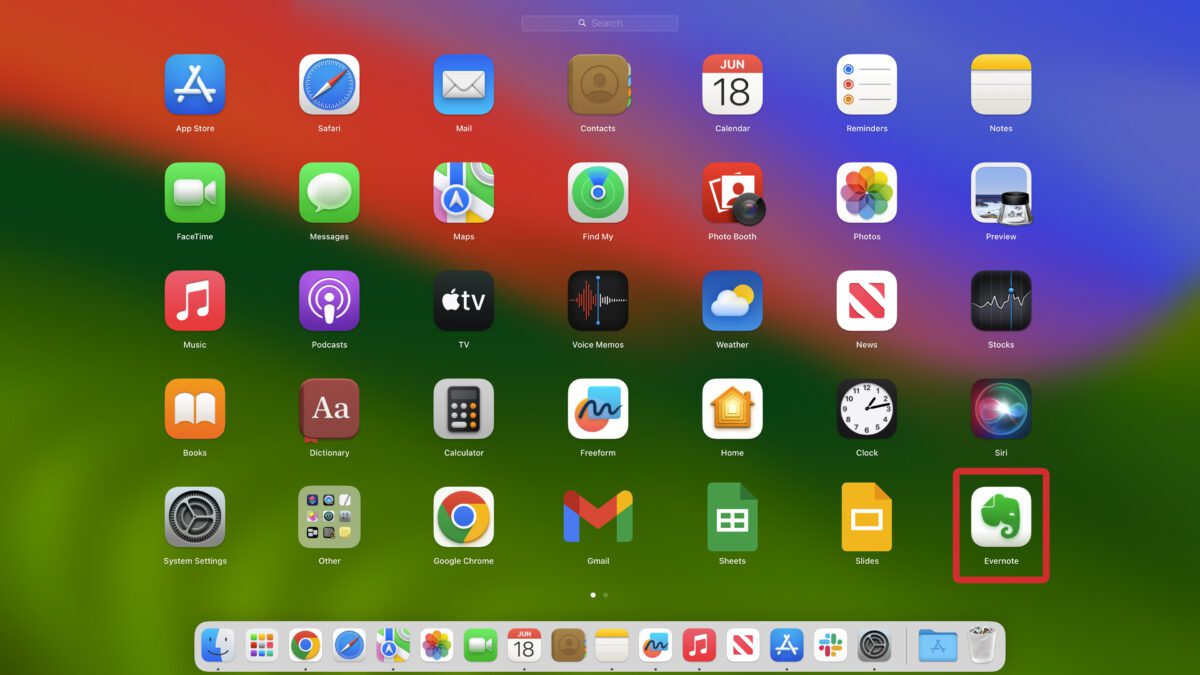Open the Stocks app
This screenshot has height=675, width=1200.
point(1000,301)
